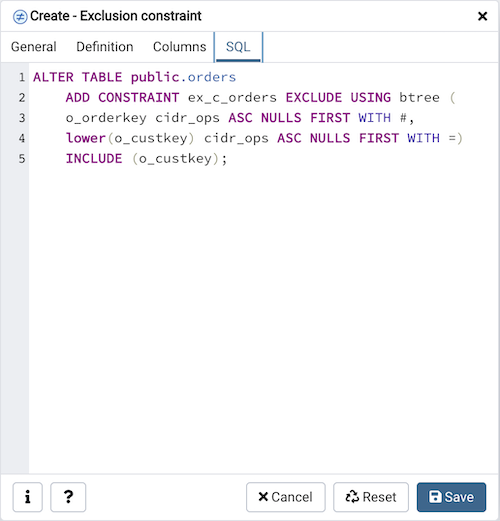Click '(o_custkey);' in line 5

tap(179, 159)
